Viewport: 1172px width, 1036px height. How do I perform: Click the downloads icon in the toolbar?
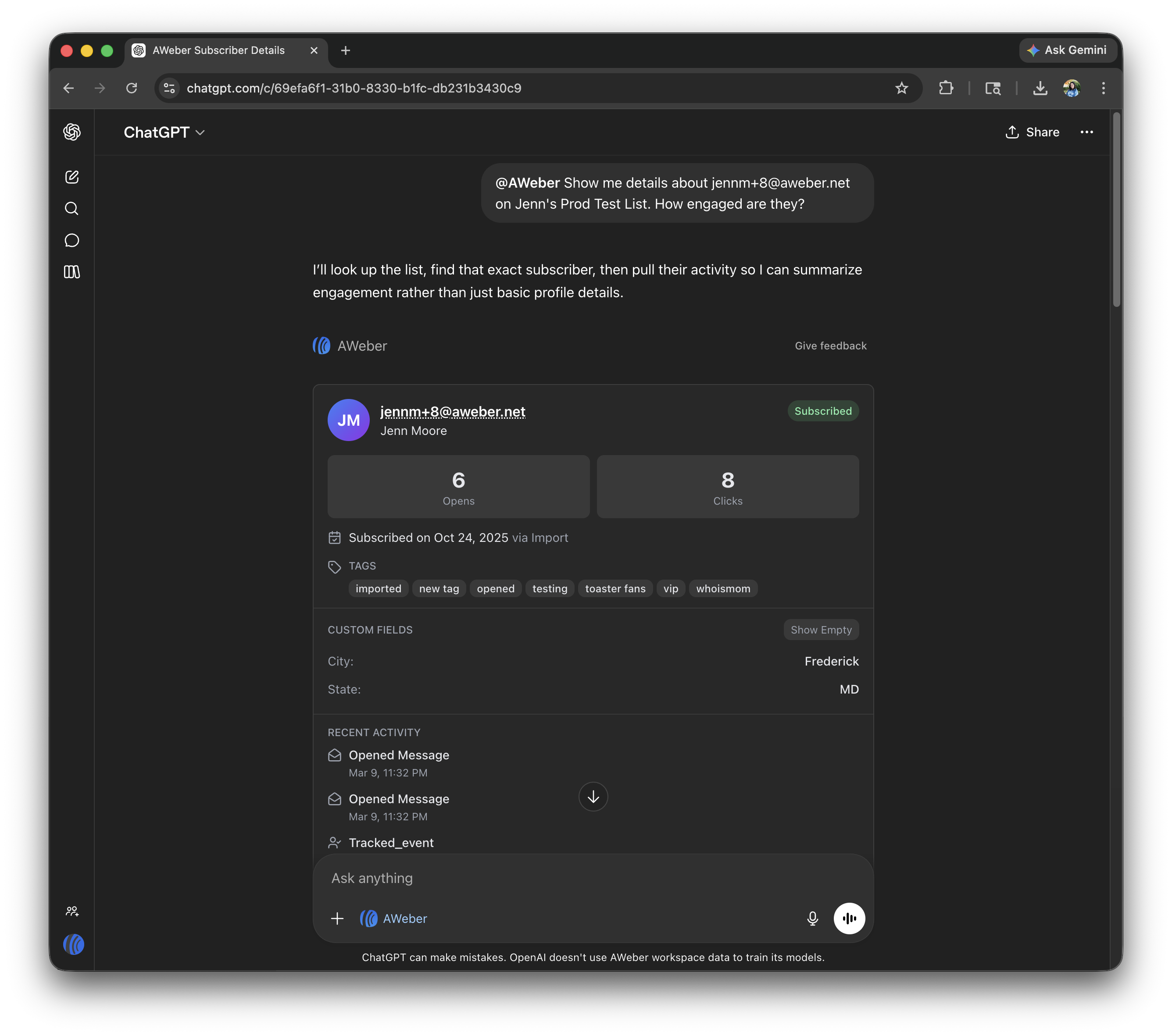1040,88
